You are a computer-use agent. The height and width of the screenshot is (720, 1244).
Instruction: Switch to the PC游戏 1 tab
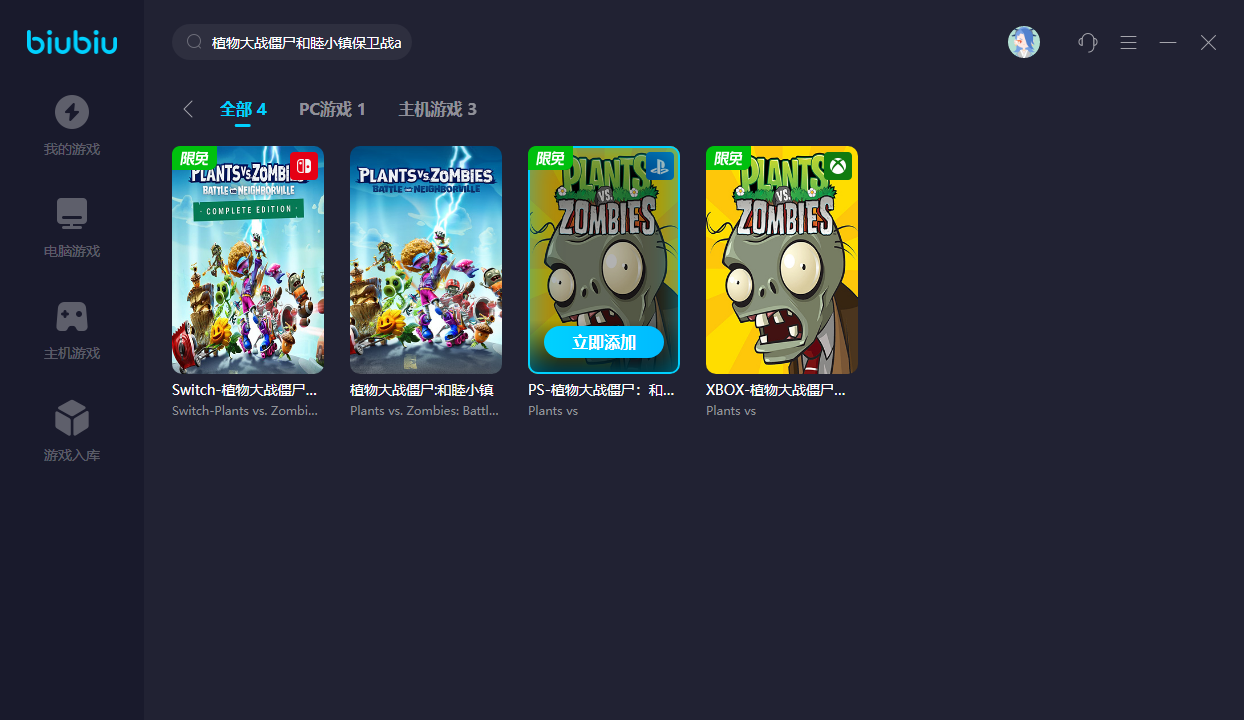[x=332, y=109]
